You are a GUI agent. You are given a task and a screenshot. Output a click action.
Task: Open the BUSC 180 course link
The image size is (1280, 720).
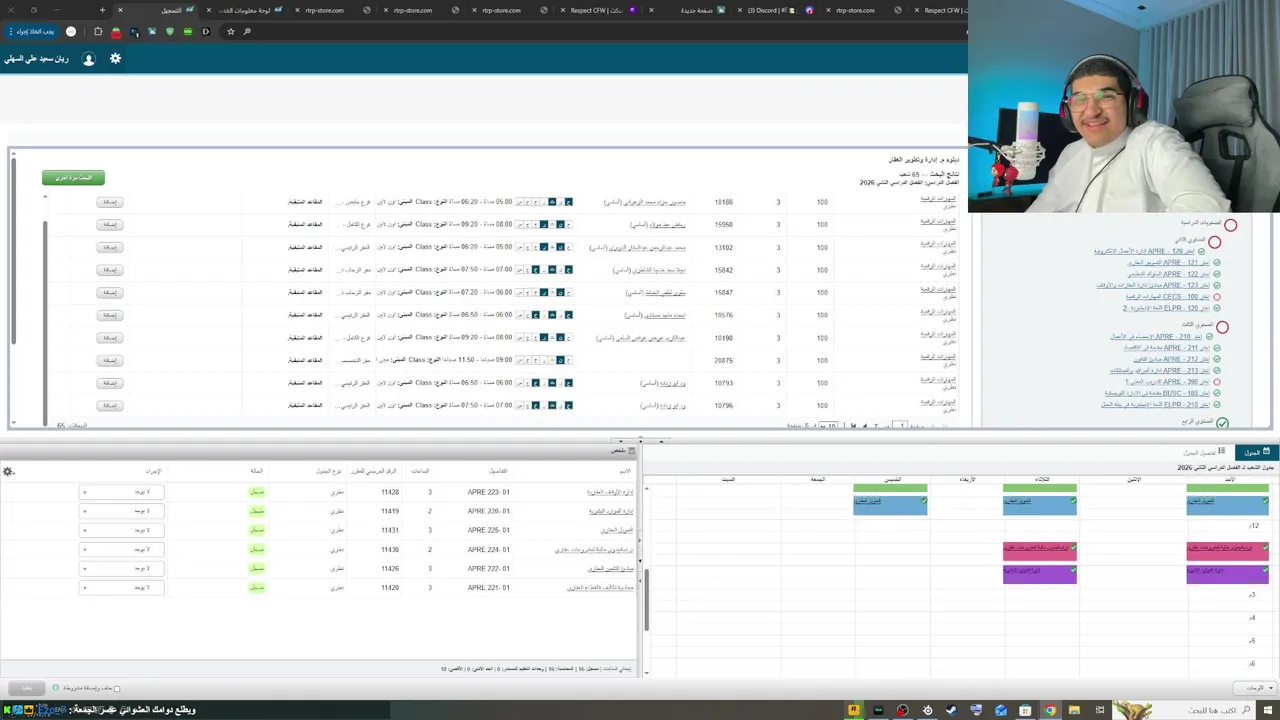point(1159,393)
